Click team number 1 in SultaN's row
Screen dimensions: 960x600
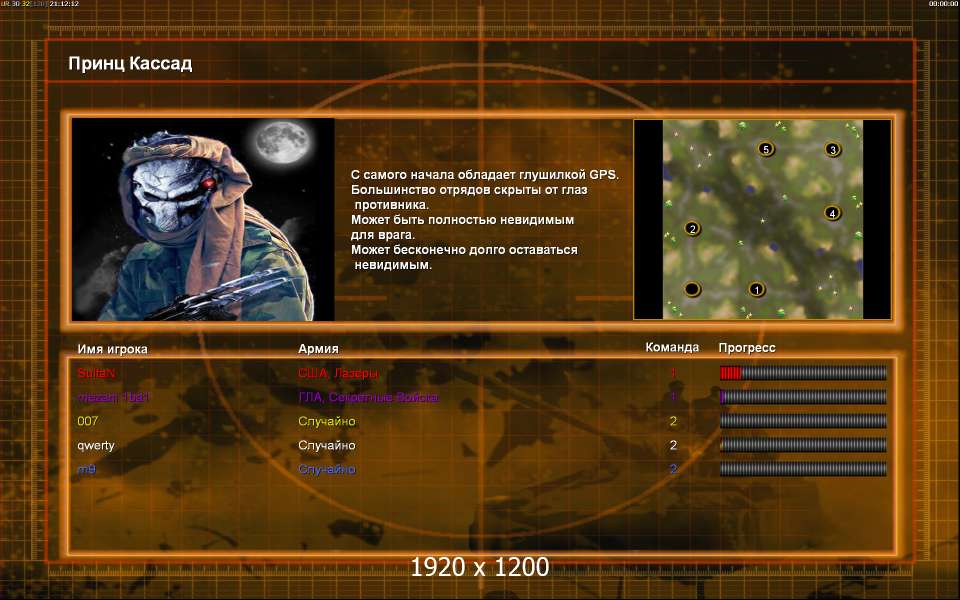tap(673, 373)
